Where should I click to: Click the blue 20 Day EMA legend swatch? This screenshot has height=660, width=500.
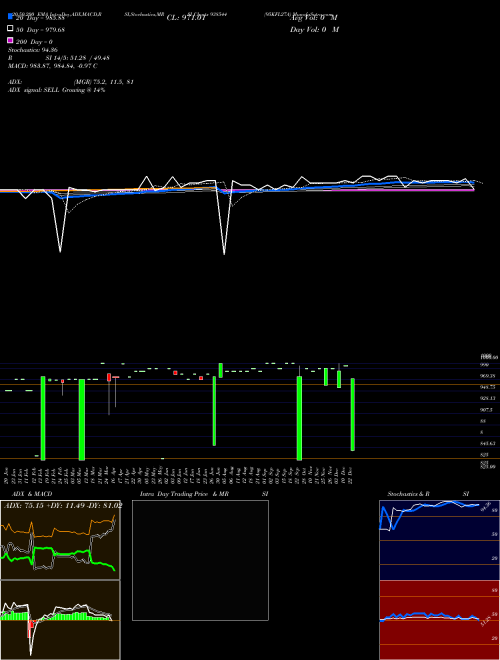click(10, 17)
